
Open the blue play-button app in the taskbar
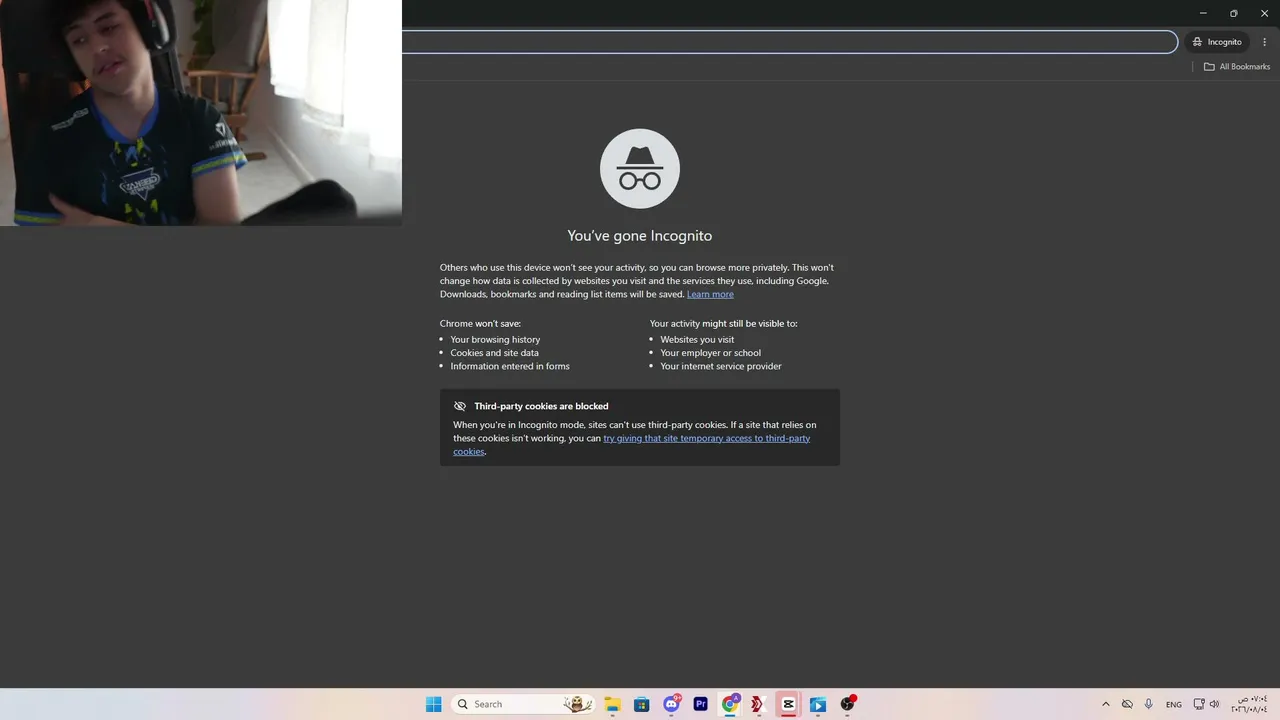point(817,704)
